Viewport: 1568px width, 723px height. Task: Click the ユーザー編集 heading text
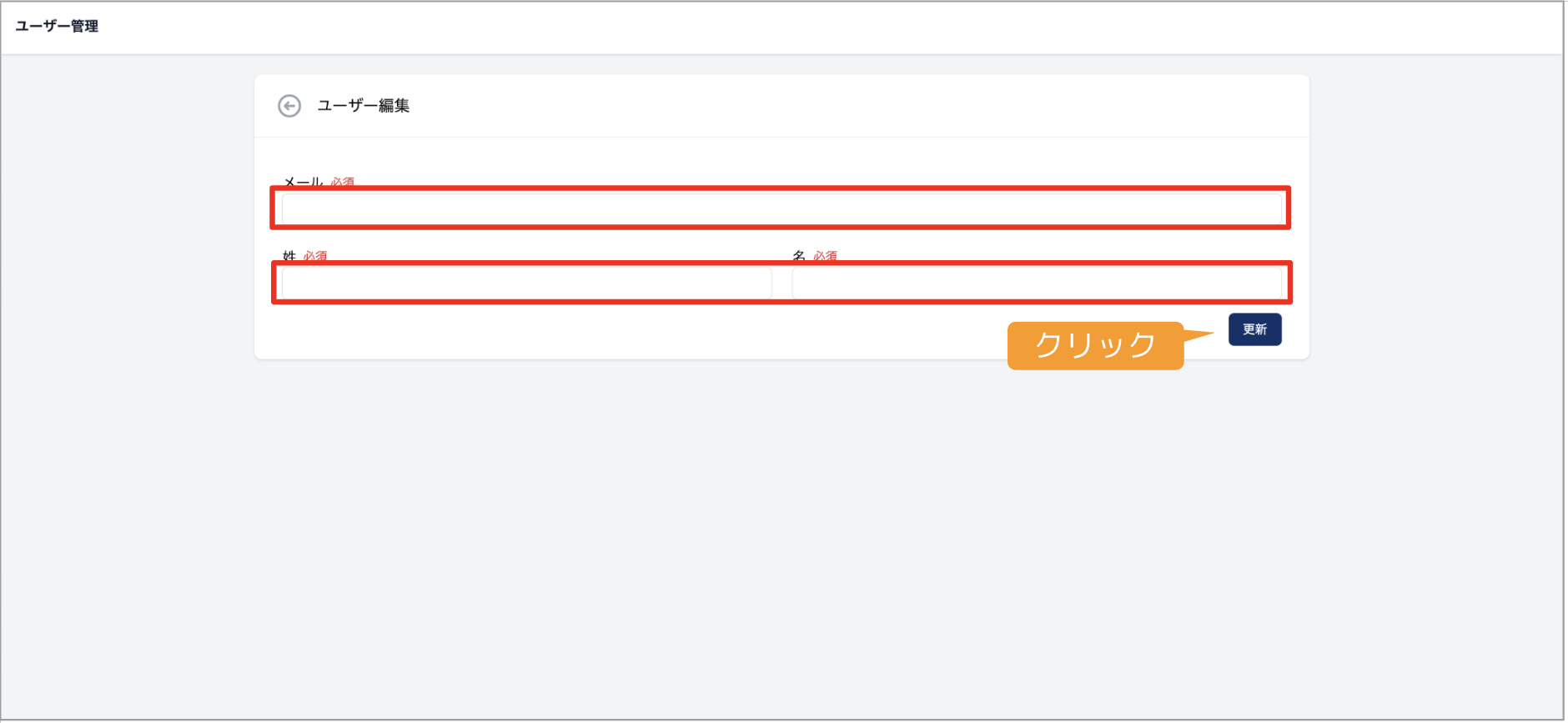click(364, 106)
